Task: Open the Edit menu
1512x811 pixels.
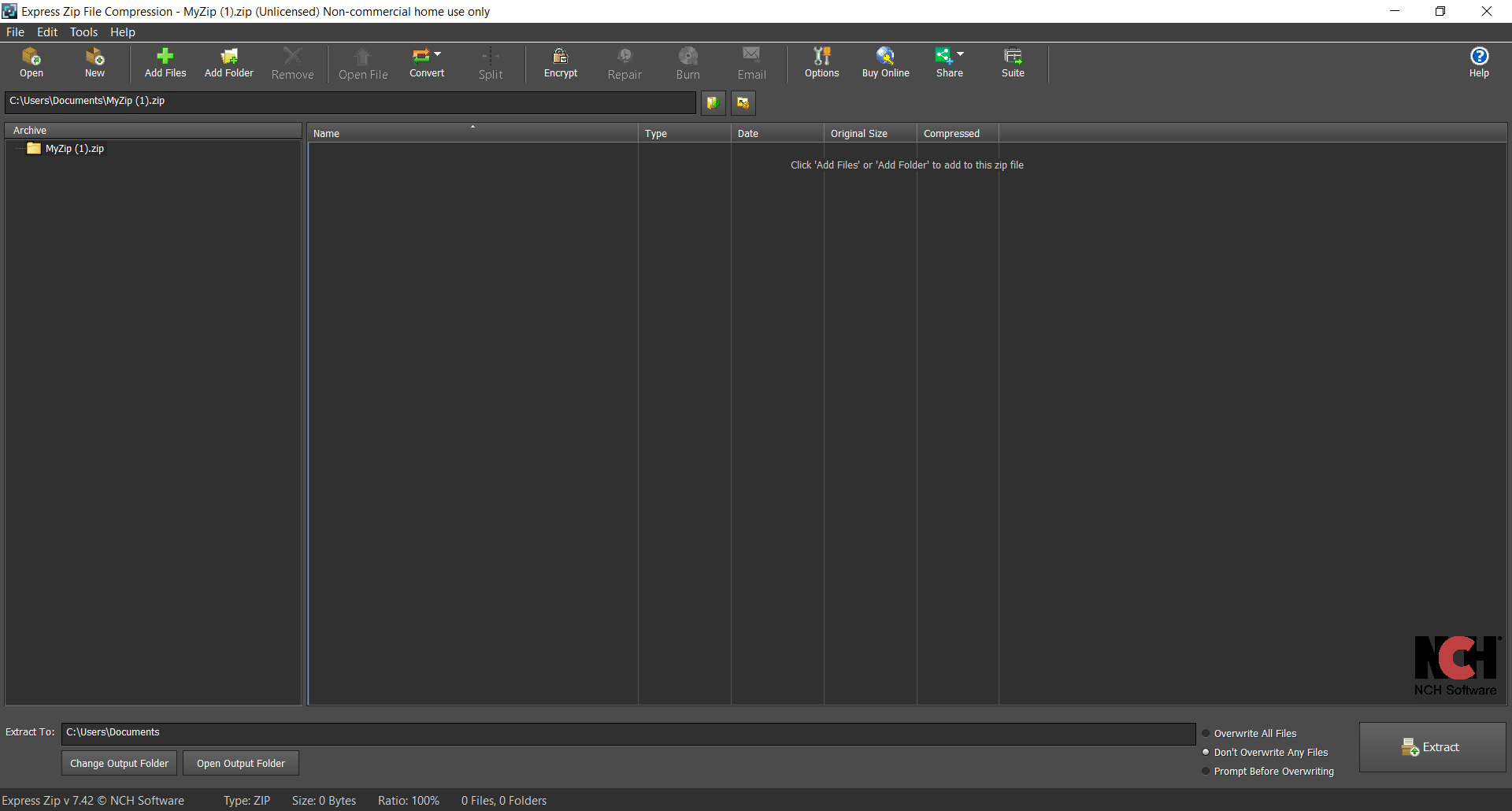Action: [x=46, y=32]
